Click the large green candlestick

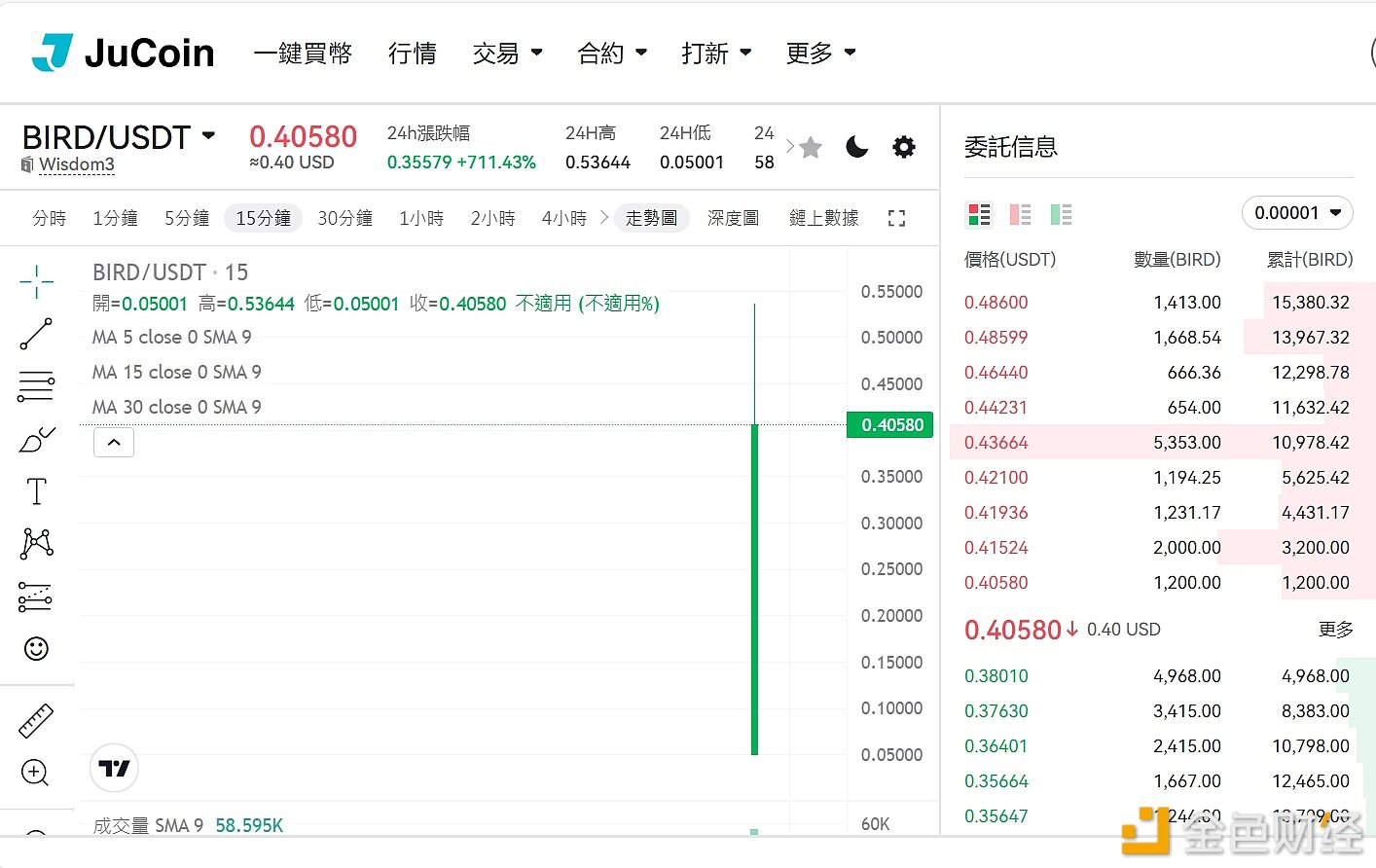[754, 589]
